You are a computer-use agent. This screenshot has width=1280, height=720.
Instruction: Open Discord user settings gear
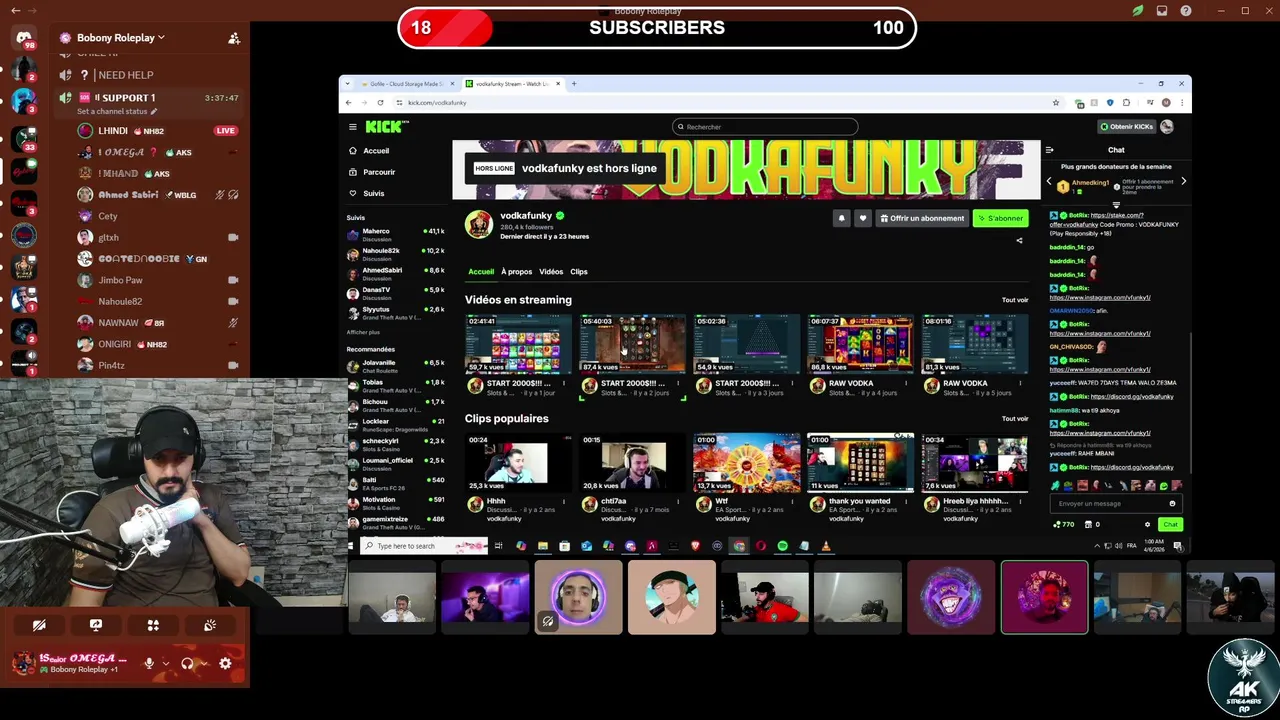point(225,663)
